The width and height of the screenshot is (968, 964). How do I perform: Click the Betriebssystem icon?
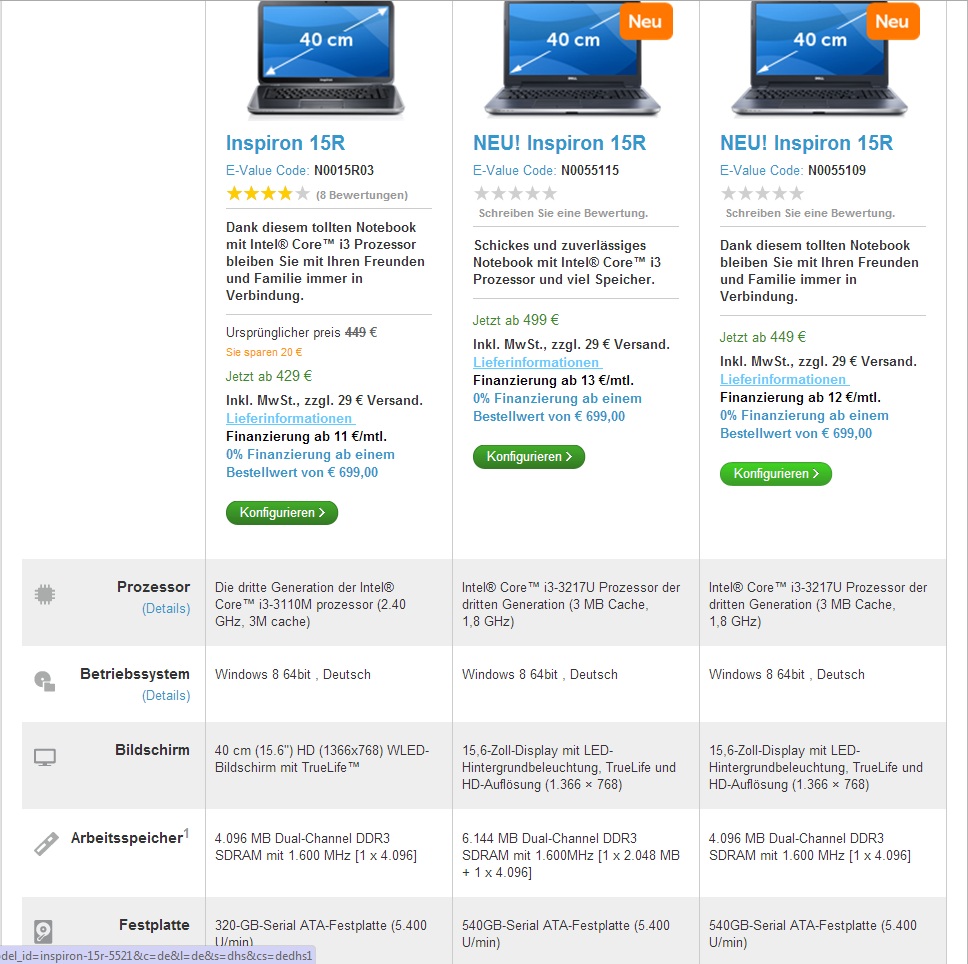pyautogui.click(x=44, y=681)
